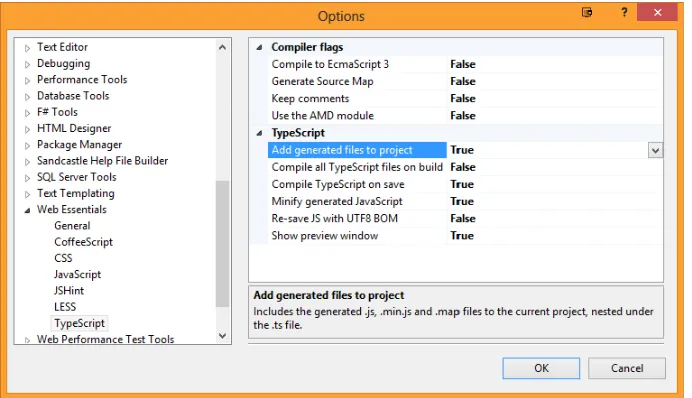
Task: Collapse the TypeScript property section
Action: [260, 133]
